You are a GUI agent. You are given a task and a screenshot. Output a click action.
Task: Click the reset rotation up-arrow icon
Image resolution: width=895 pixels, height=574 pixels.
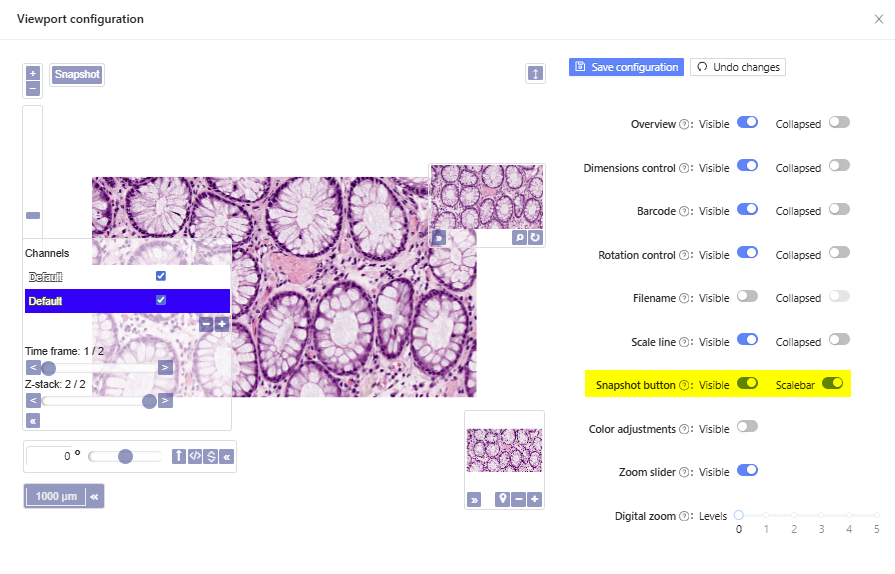pos(179,456)
